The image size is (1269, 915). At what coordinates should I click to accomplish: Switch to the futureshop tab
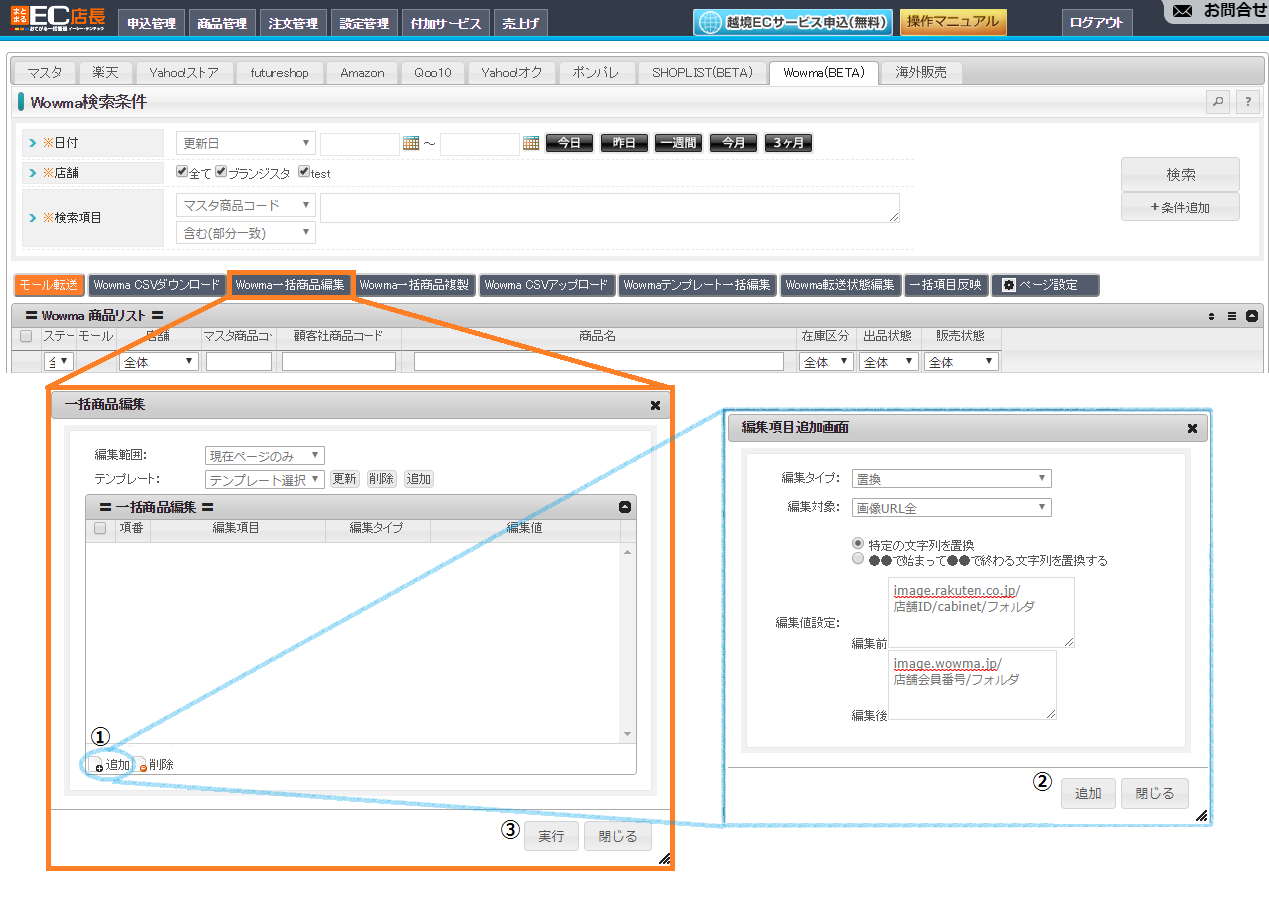tap(279, 72)
